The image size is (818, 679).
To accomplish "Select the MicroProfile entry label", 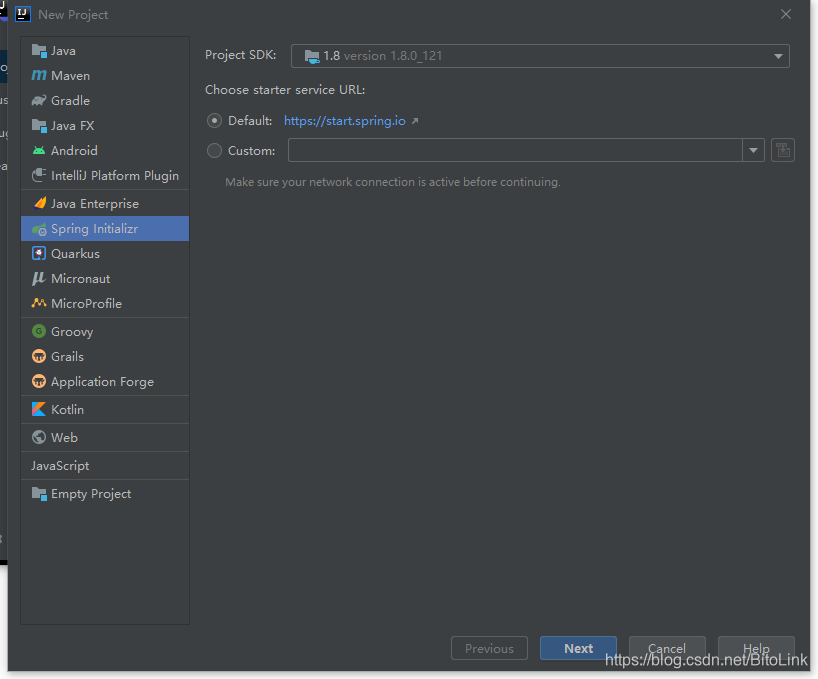I will [x=86, y=304].
